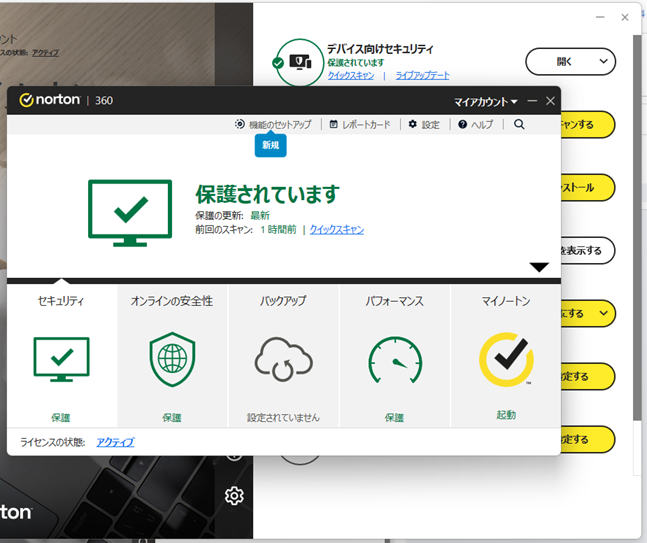Click the scan yellow button in background window
647x543 pixels.
588,124
